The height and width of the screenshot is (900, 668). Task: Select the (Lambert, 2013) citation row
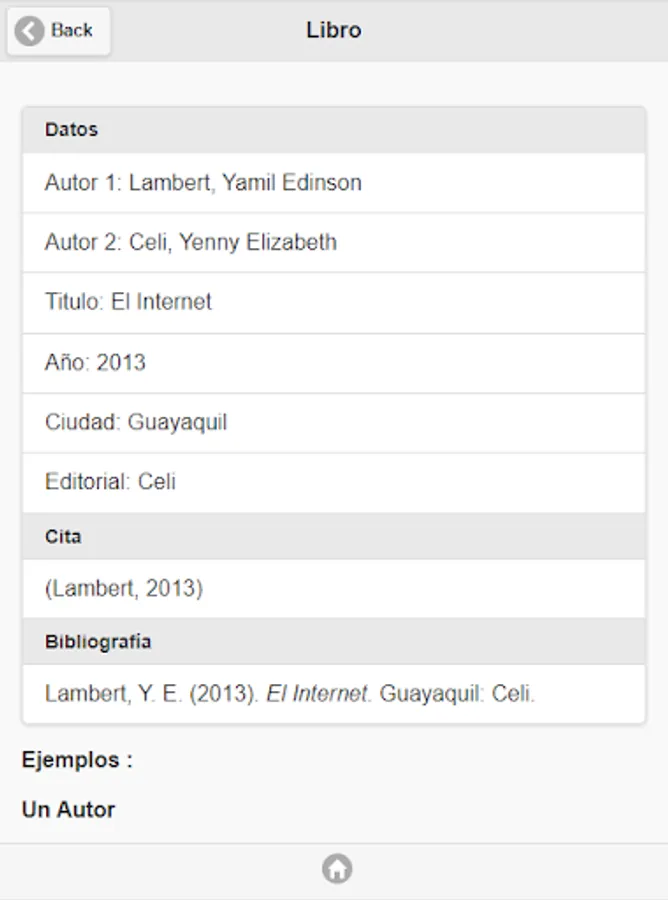pos(124,589)
